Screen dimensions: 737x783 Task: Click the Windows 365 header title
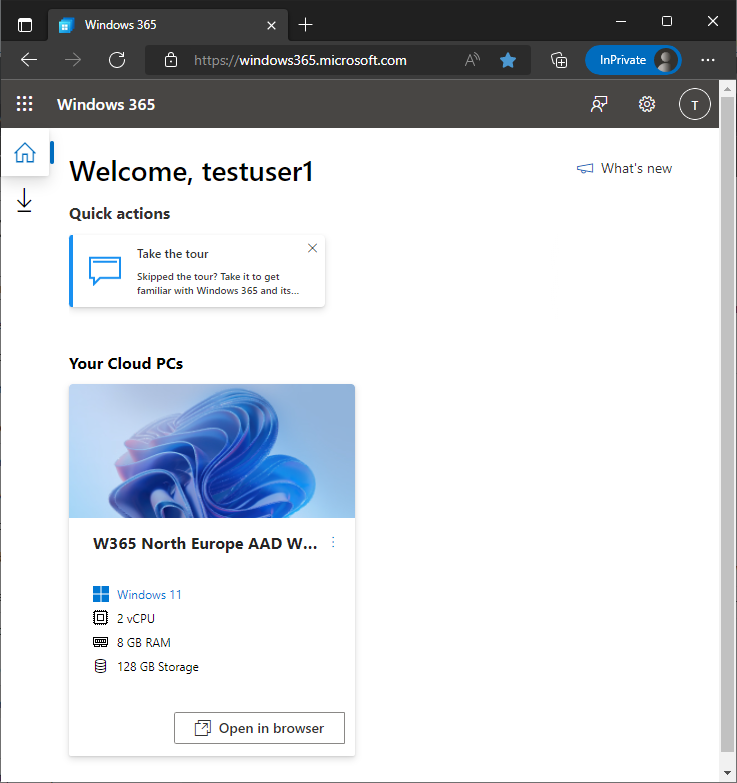pos(106,104)
